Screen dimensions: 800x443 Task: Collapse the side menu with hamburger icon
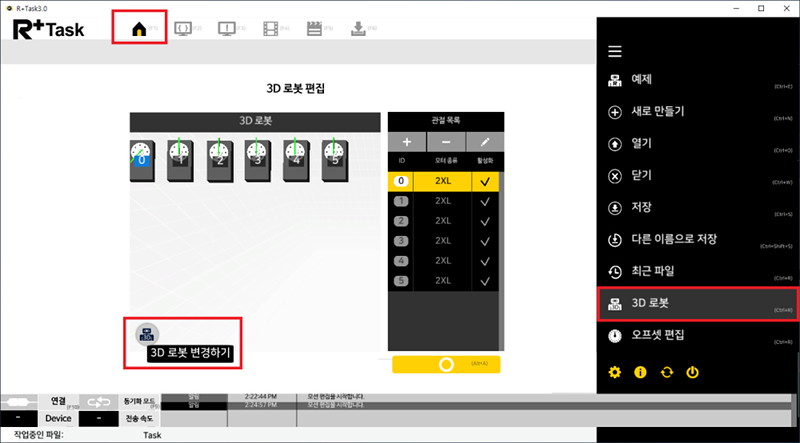tap(615, 51)
